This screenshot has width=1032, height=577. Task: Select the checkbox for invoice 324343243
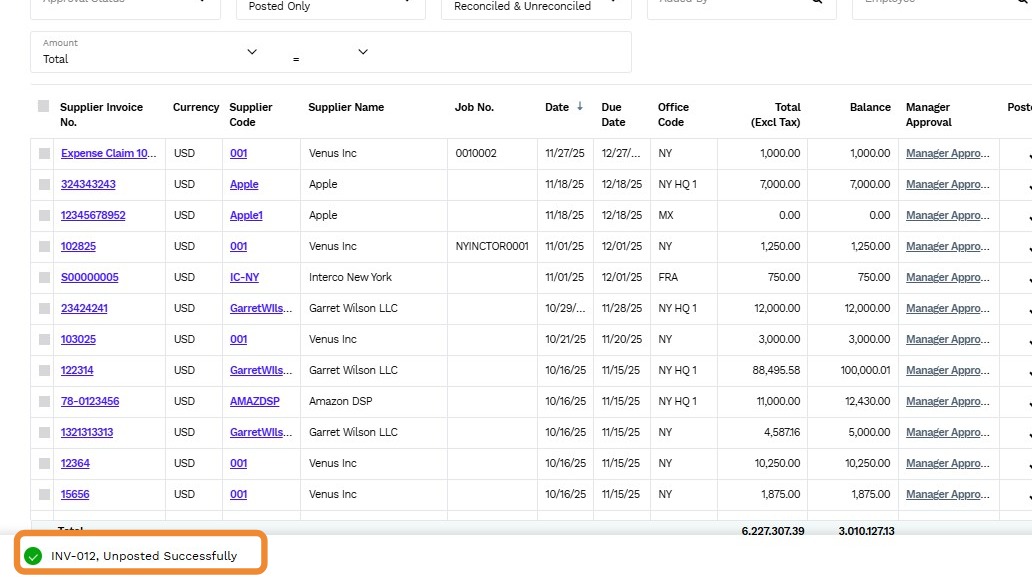43,185
